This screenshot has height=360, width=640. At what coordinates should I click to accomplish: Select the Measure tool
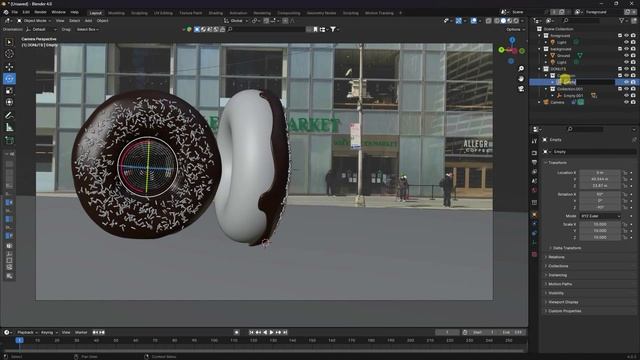(9, 128)
